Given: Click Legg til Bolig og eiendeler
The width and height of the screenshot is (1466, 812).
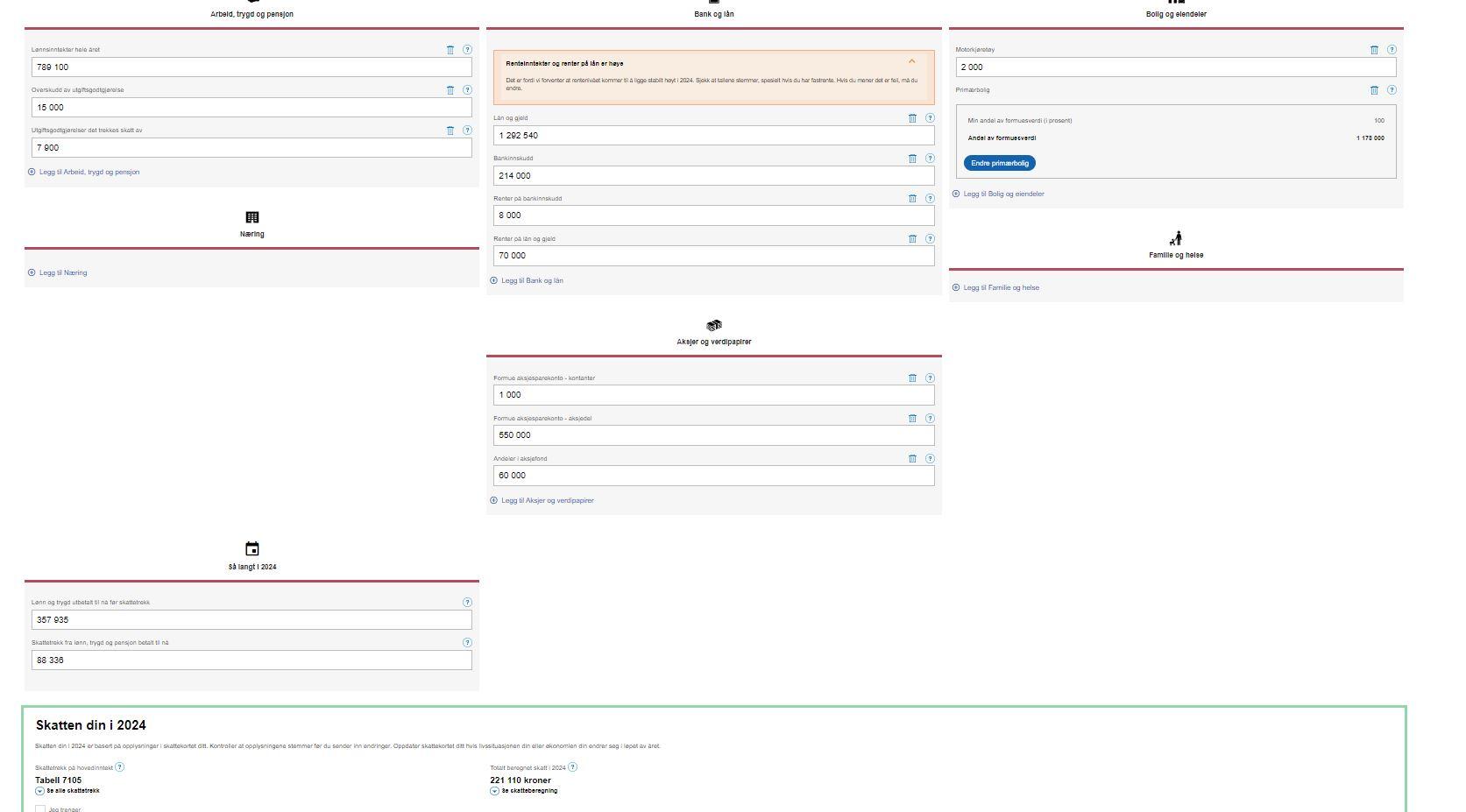Looking at the screenshot, I should pos(998,194).
